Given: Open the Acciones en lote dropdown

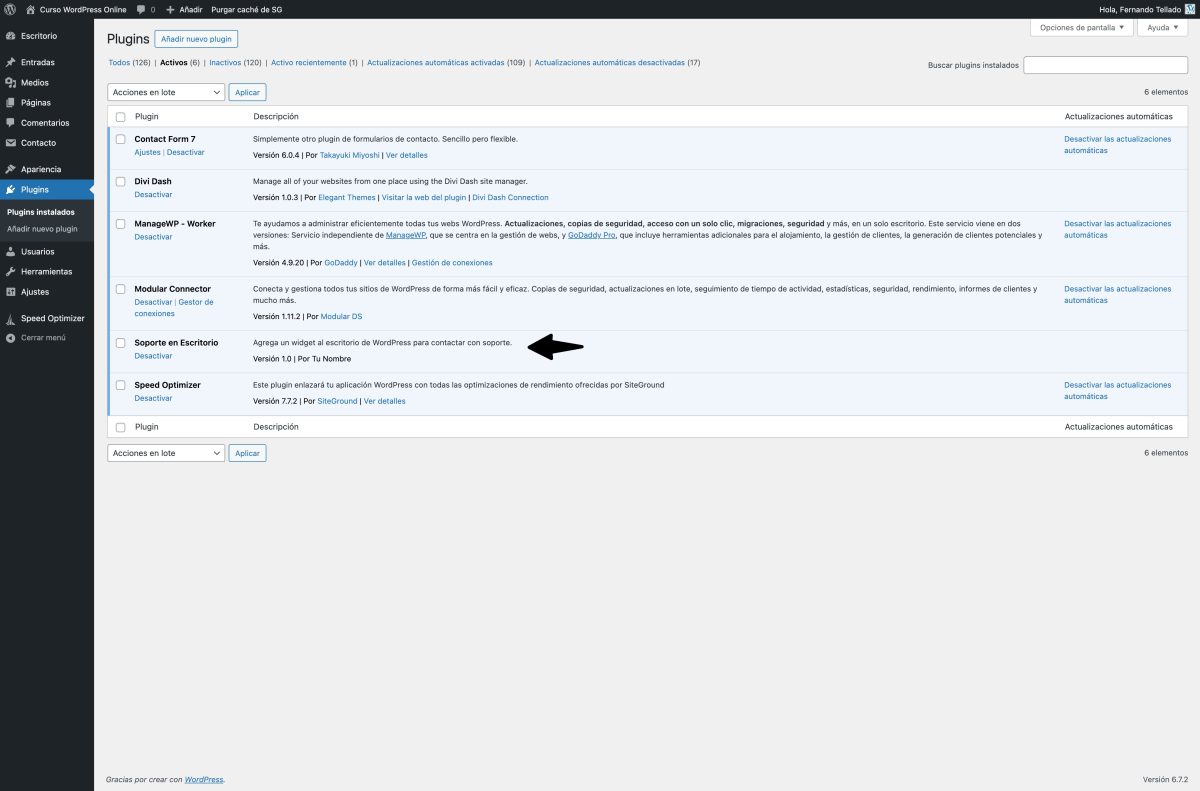Looking at the screenshot, I should click(x=165, y=91).
